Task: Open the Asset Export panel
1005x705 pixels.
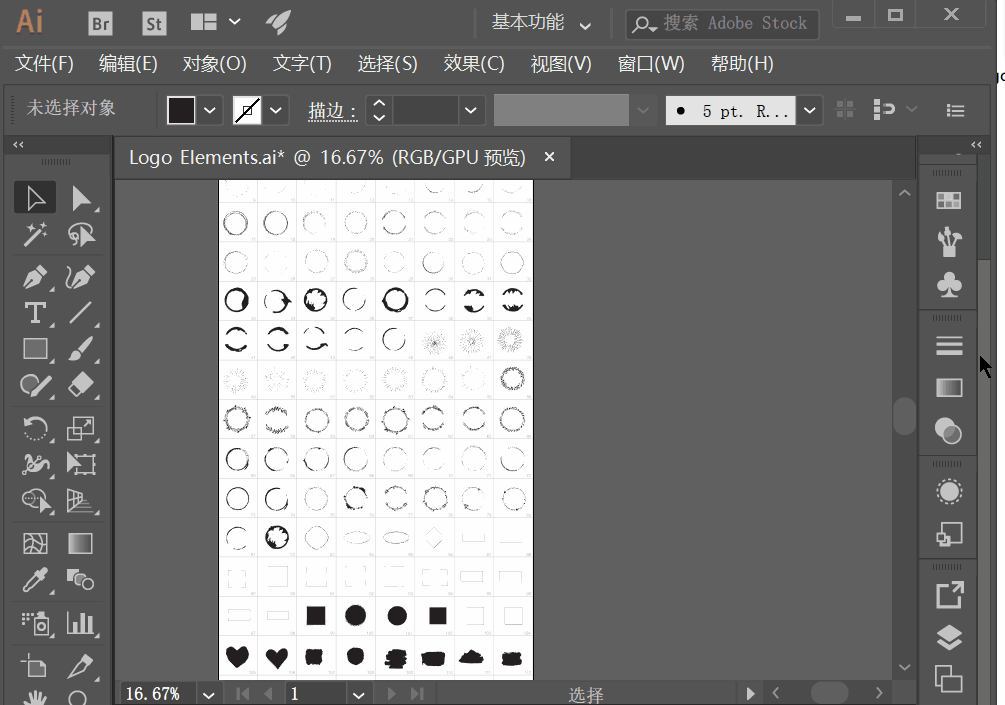Action: (x=949, y=595)
